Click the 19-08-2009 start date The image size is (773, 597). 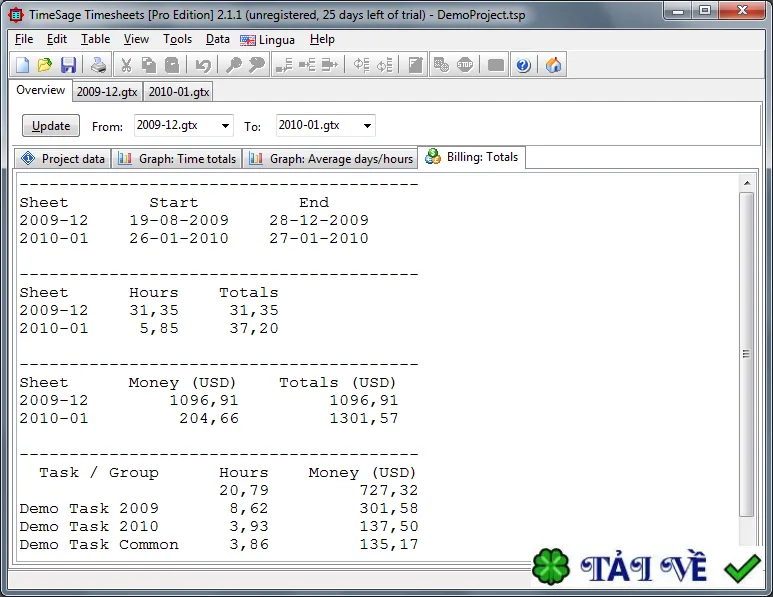point(179,220)
